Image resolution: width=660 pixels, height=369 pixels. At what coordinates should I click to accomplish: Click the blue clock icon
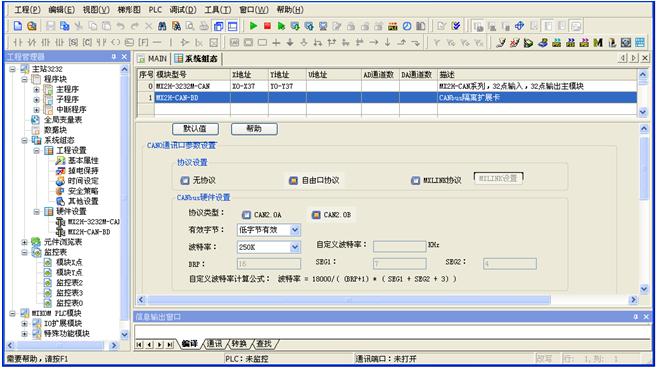tap(407, 26)
